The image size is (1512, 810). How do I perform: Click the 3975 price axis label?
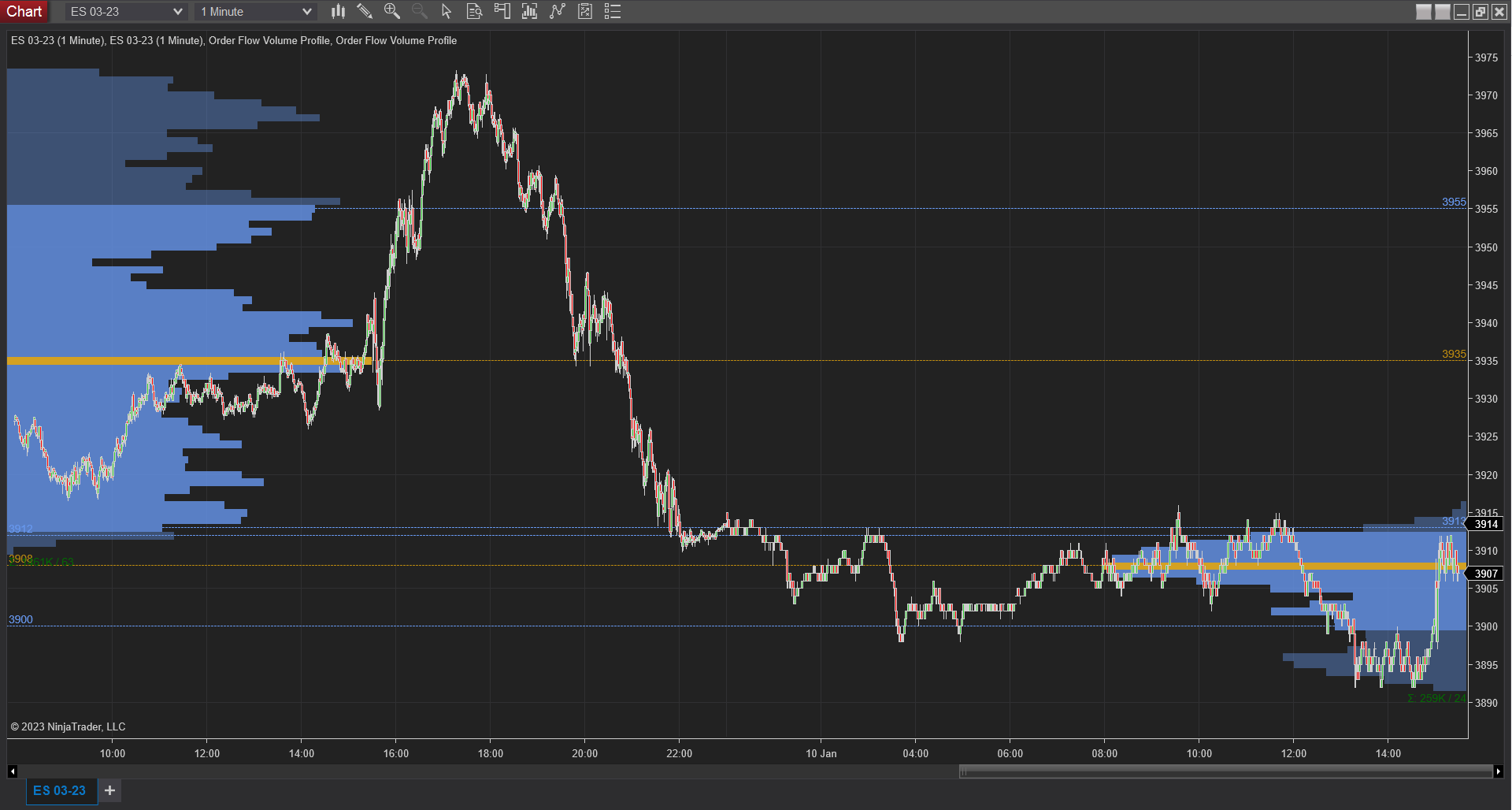click(1487, 58)
